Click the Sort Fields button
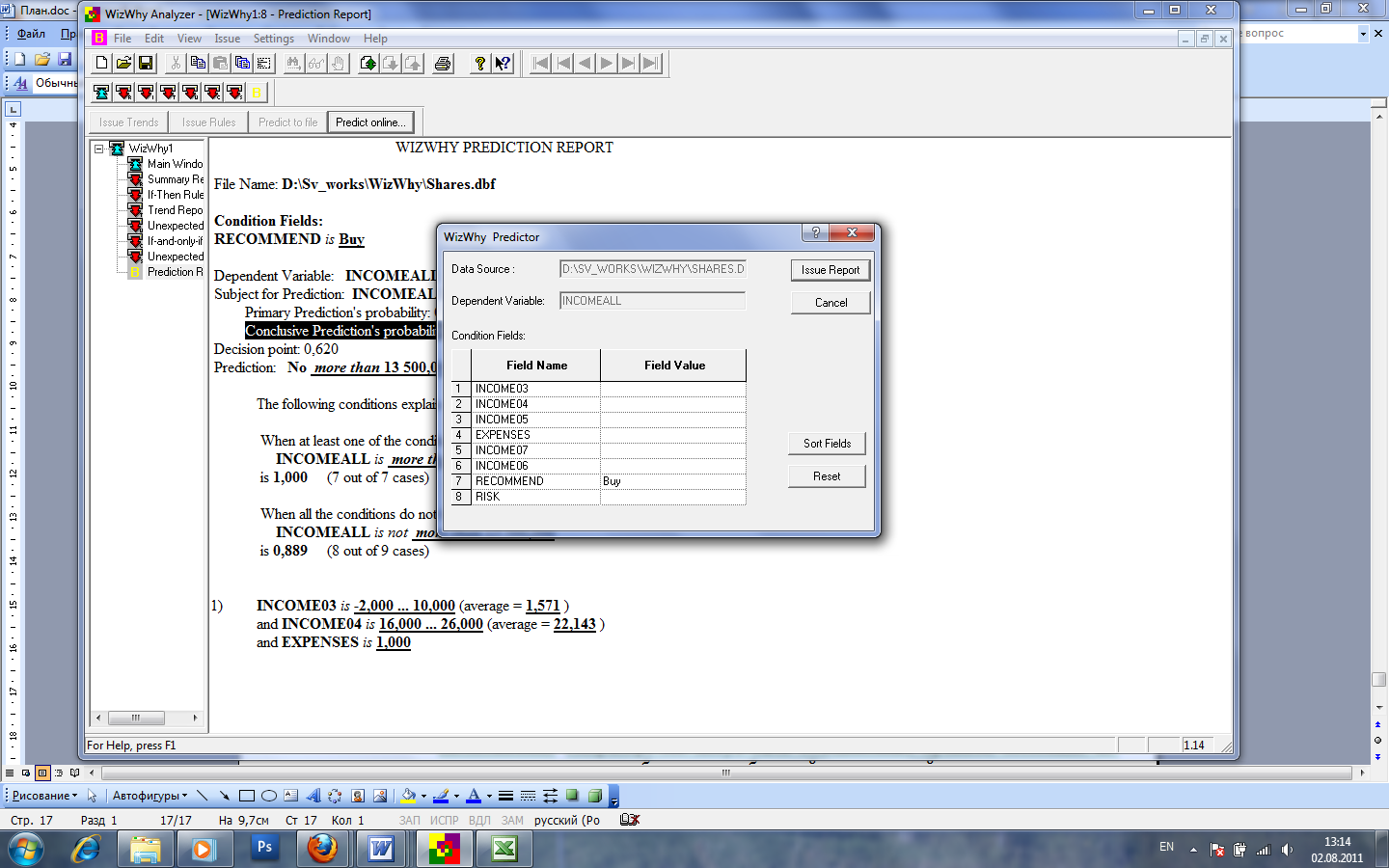Viewport: 1389px width, 868px height. [827, 444]
